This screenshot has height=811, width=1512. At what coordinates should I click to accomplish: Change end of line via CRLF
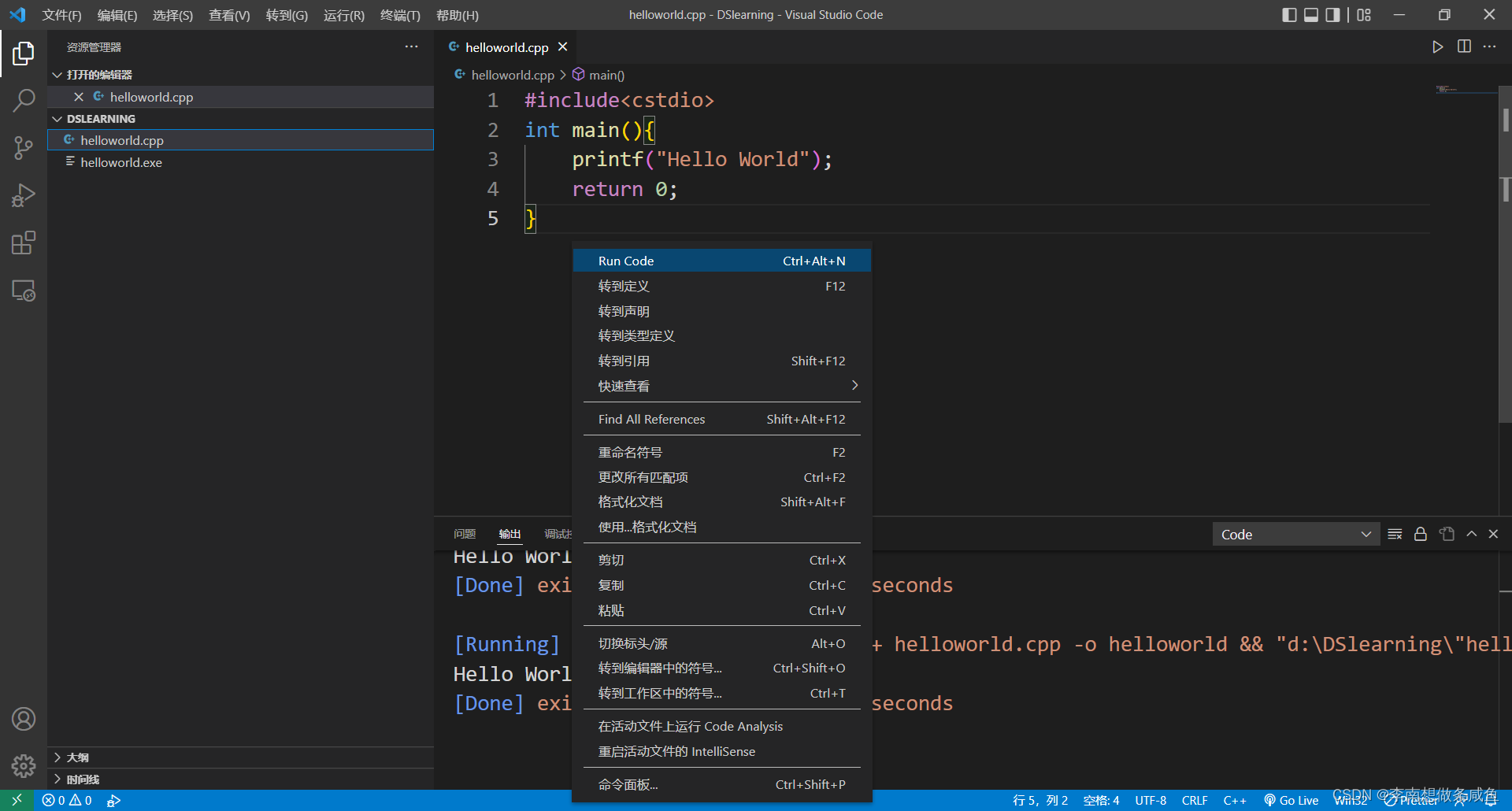point(1195,800)
